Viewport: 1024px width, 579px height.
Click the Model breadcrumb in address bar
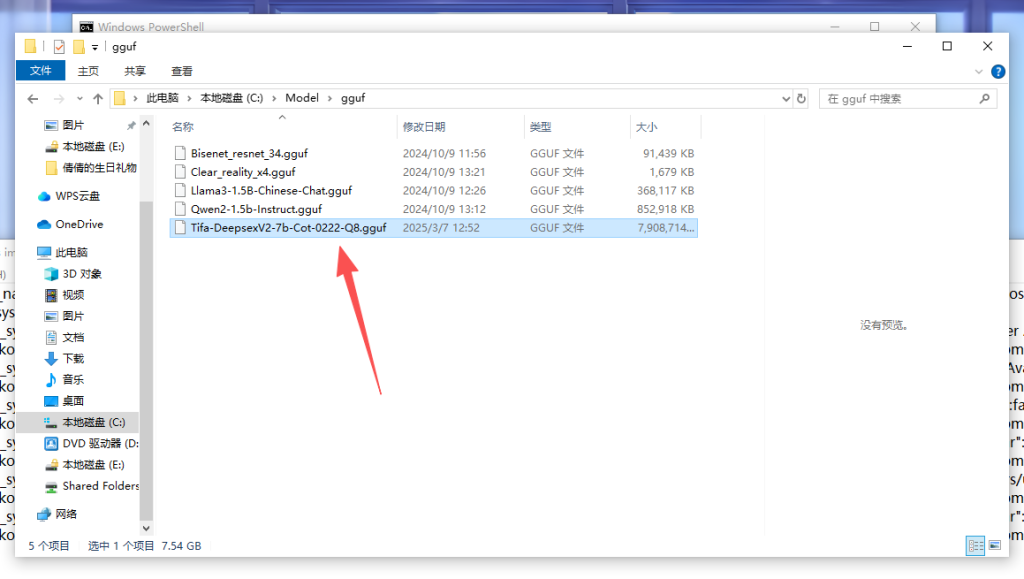point(302,98)
